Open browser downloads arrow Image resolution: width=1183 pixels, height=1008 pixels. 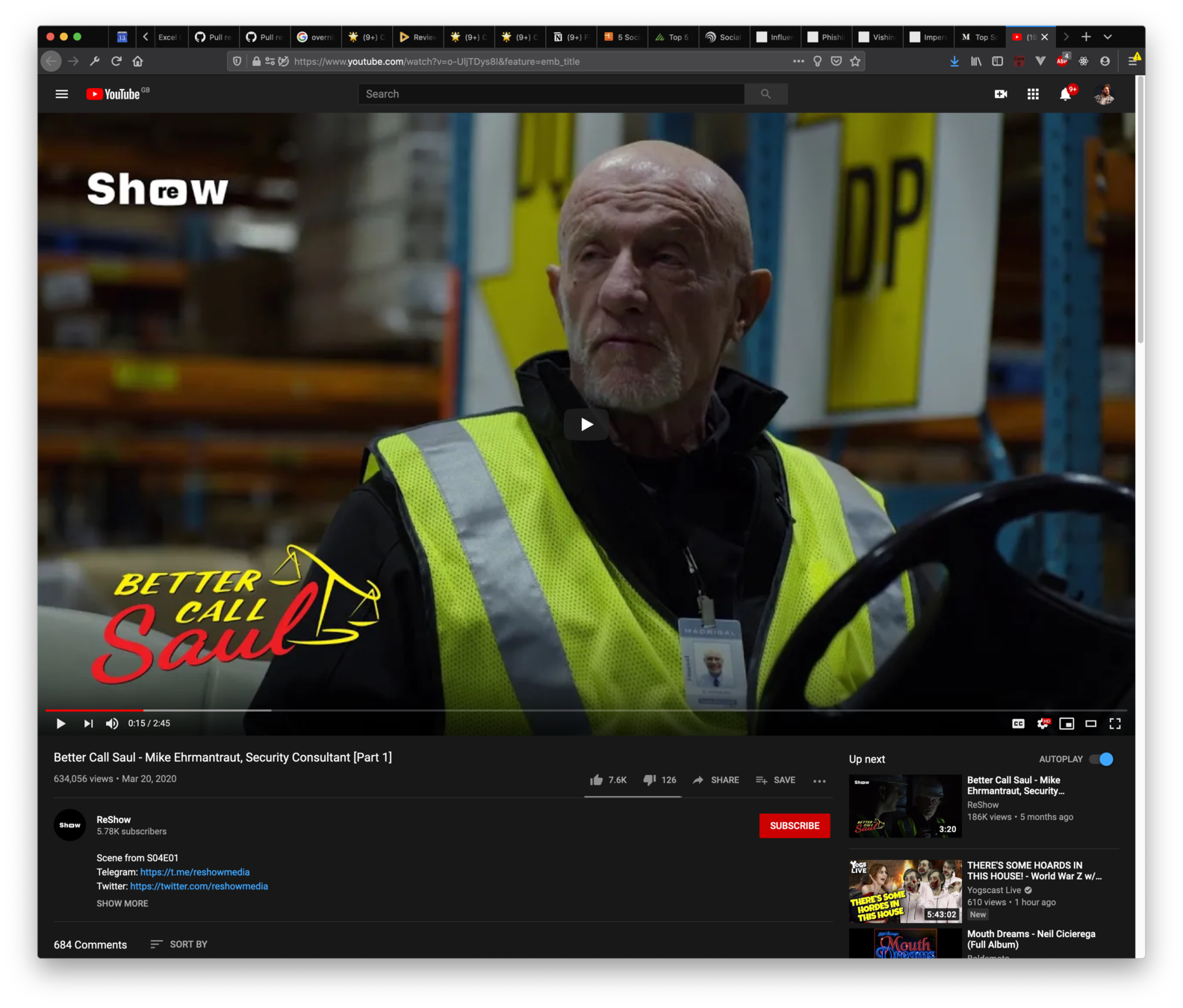click(x=954, y=61)
